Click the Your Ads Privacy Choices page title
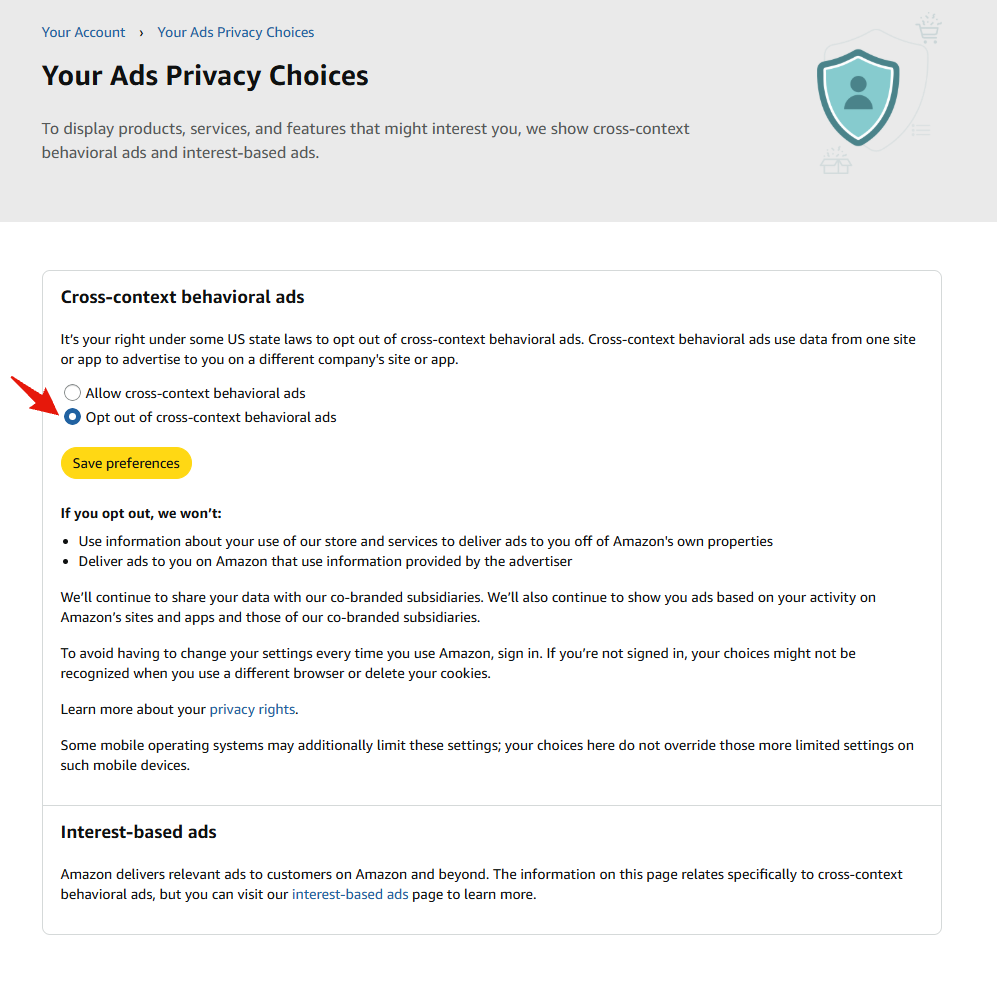997x997 pixels. (x=205, y=76)
